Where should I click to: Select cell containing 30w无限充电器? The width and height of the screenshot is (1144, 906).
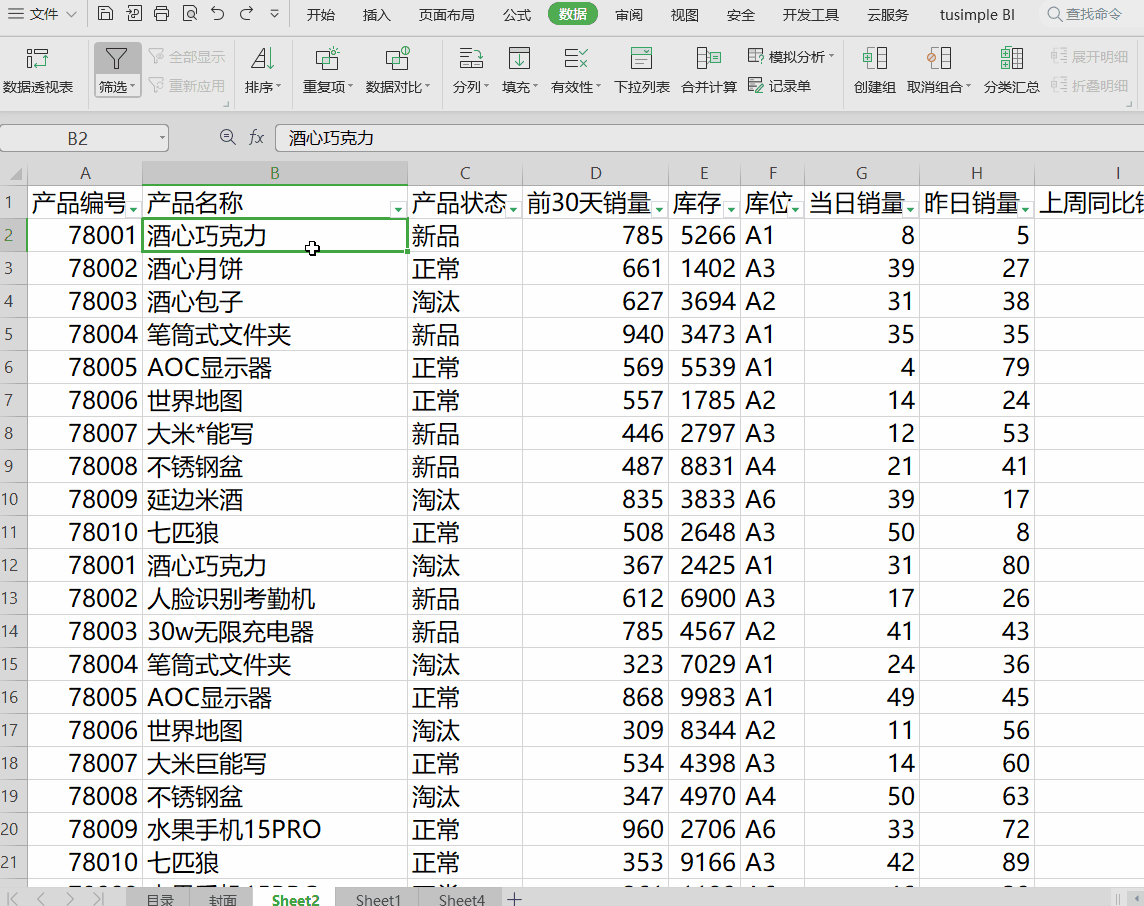tap(274, 632)
